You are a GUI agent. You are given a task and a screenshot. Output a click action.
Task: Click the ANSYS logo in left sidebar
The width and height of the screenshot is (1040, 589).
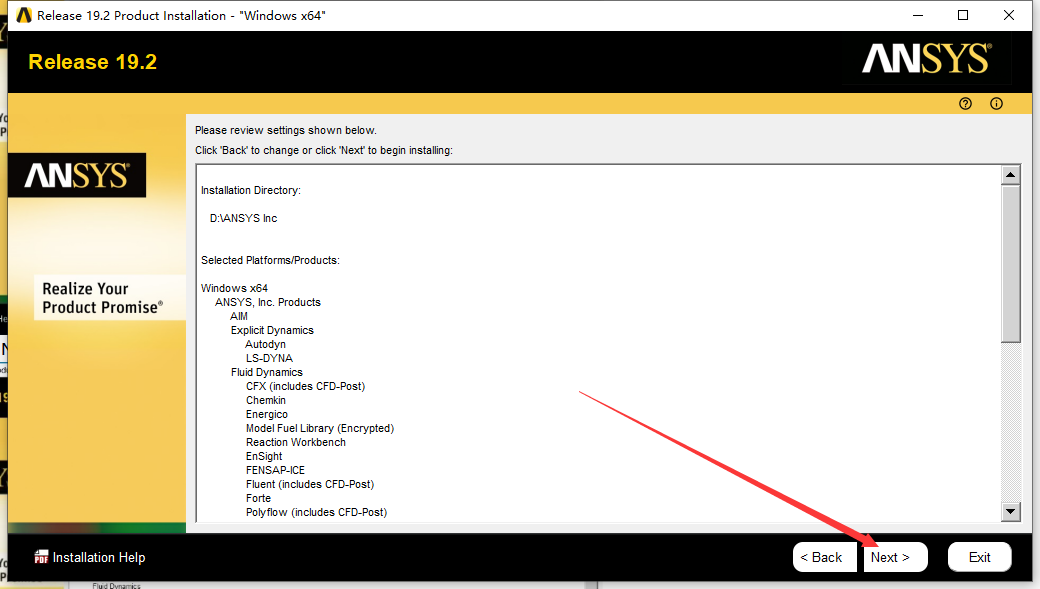pos(77,175)
